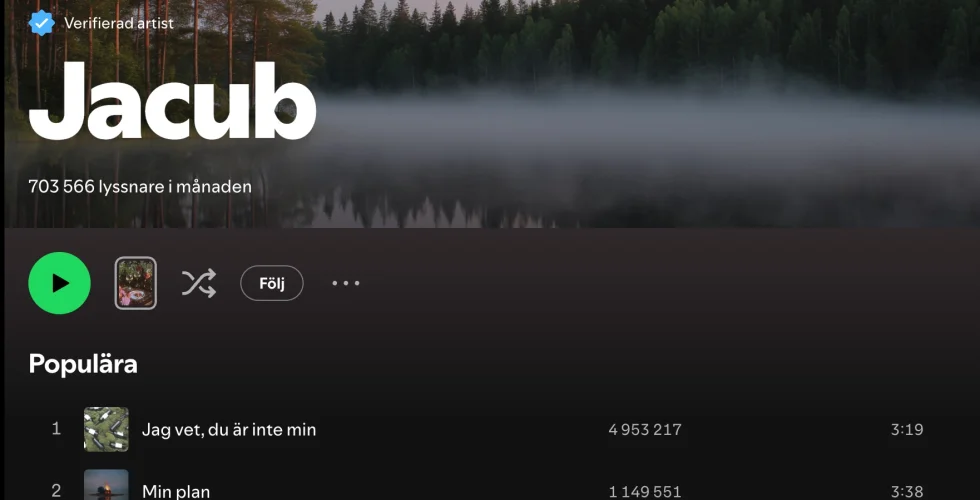Click track number 2 in the popular list

(x=56, y=491)
